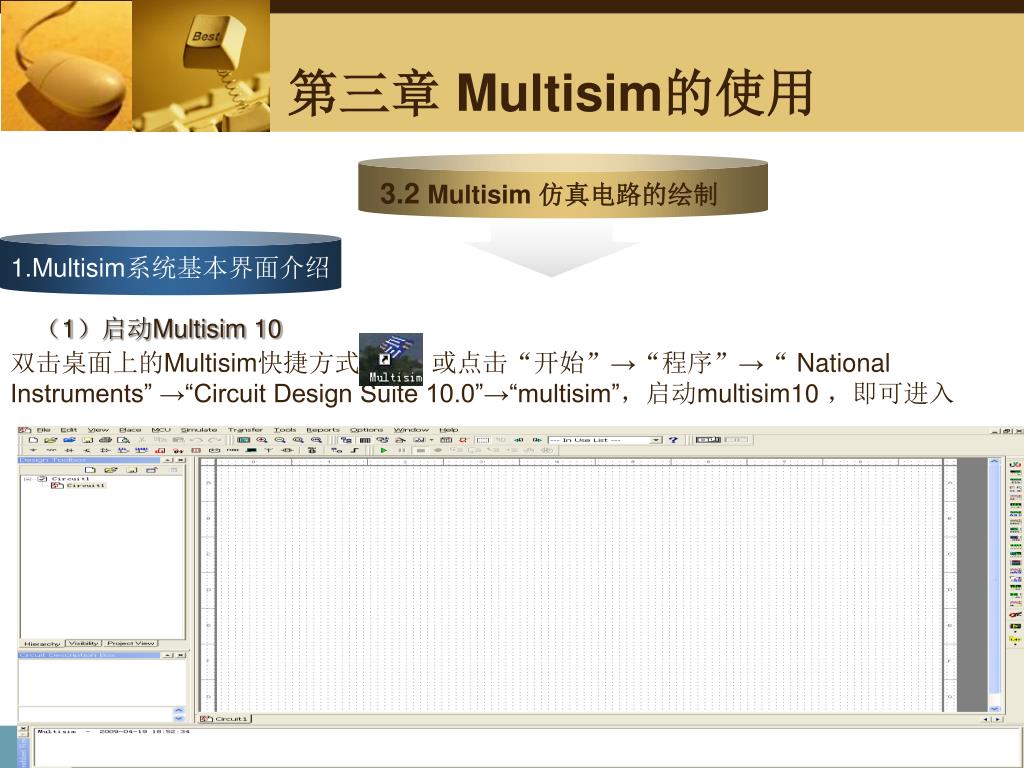Click the Place Source component icon

pyautogui.click(x=33, y=450)
